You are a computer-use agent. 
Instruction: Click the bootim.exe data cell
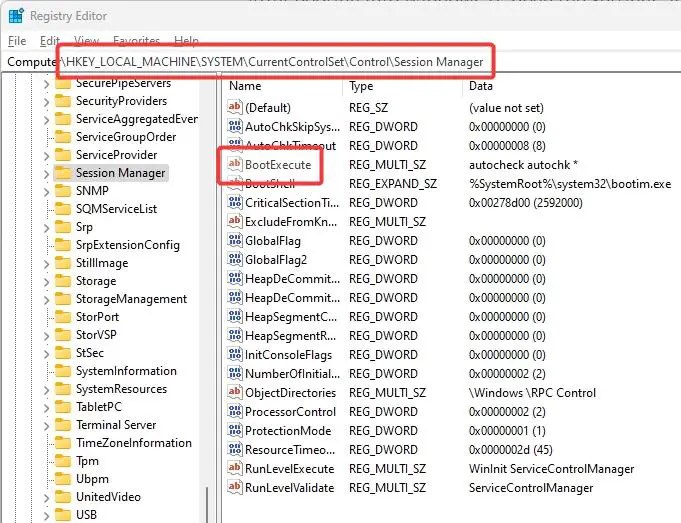pos(570,184)
